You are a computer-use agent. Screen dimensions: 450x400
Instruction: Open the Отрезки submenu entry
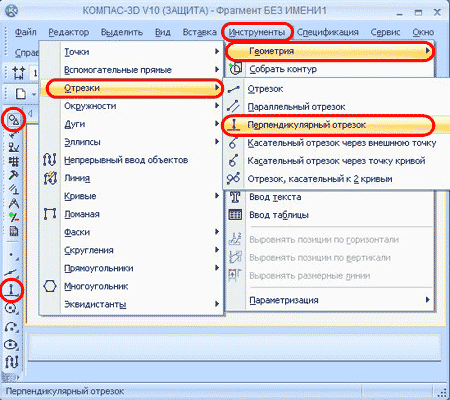click(x=131, y=88)
